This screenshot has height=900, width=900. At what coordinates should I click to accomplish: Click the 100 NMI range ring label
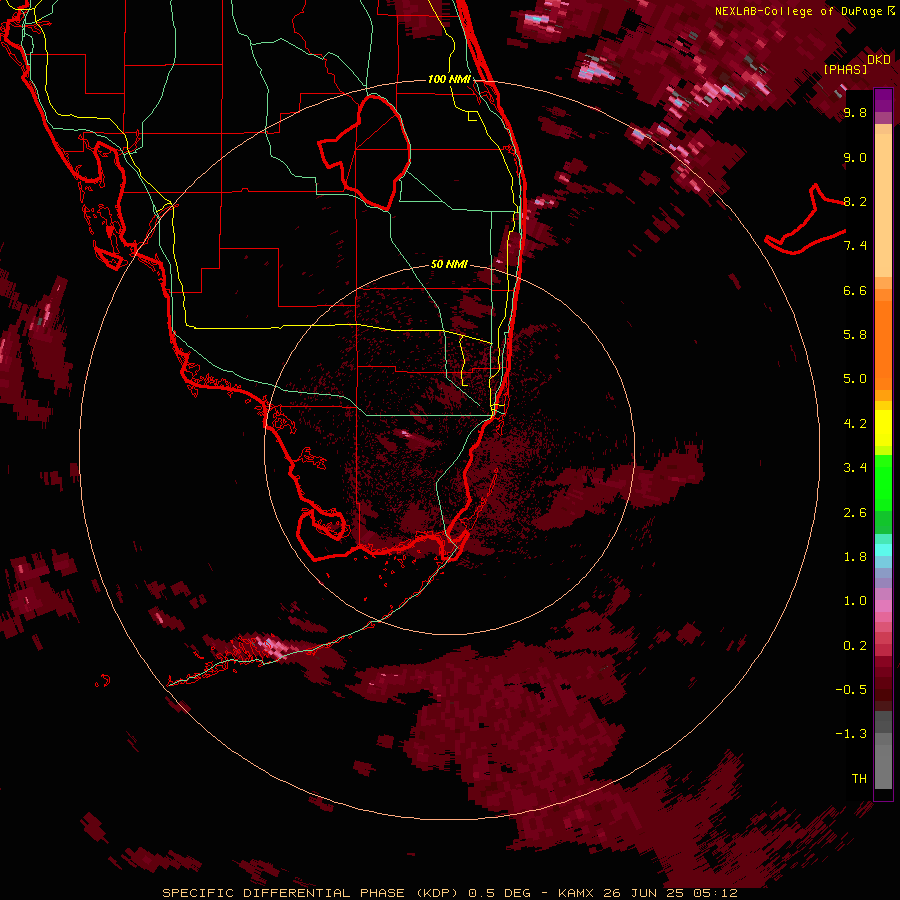449,79
